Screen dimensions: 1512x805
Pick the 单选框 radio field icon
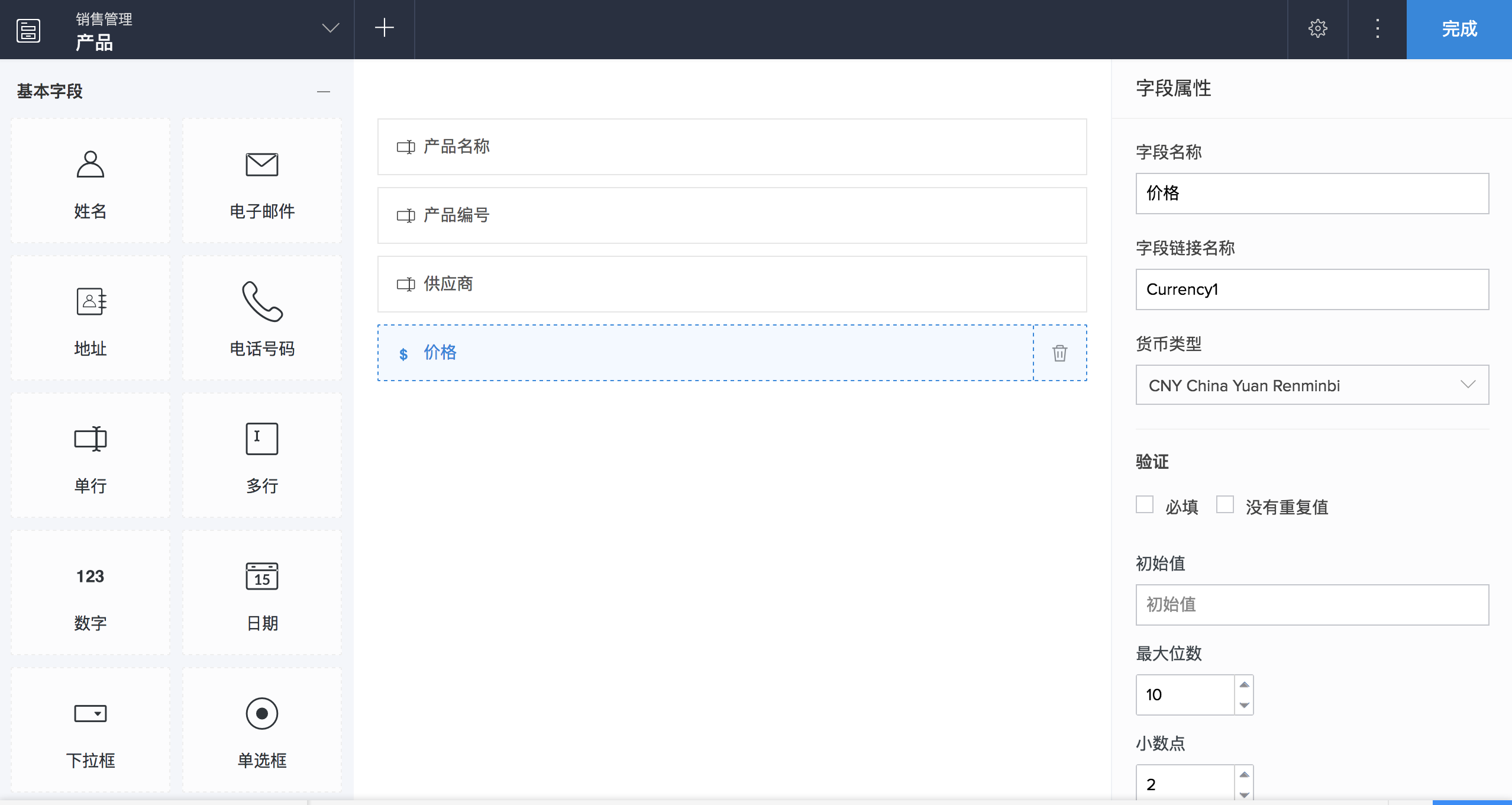pyautogui.click(x=261, y=713)
